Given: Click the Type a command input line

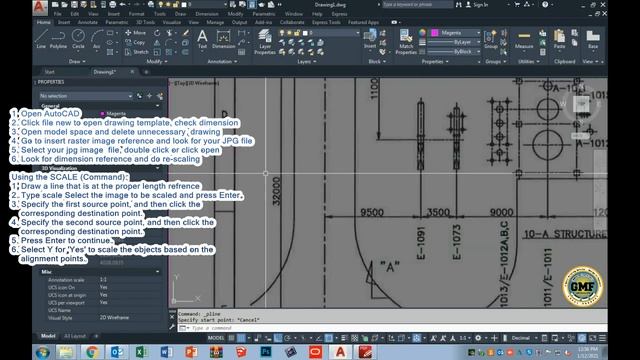Looking at the screenshot, I should tap(392, 328).
